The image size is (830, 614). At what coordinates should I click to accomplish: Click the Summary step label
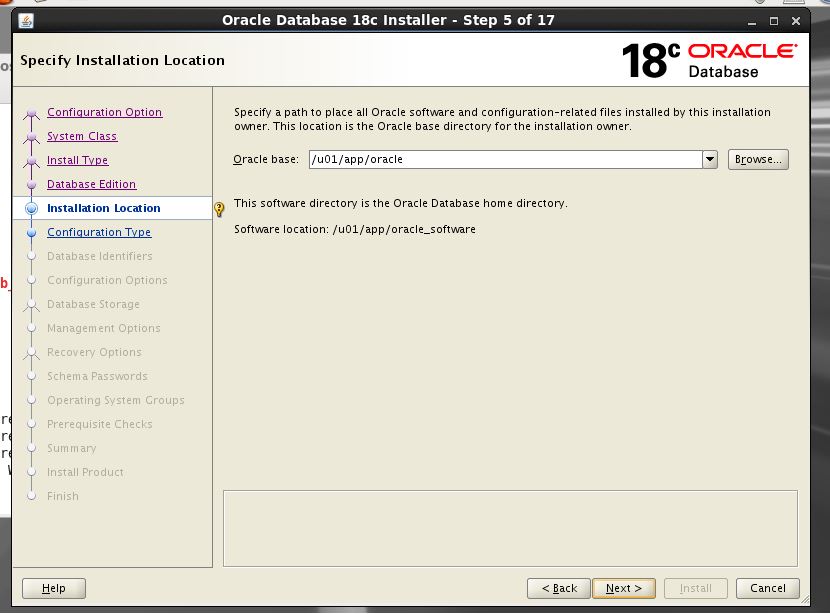coord(71,448)
